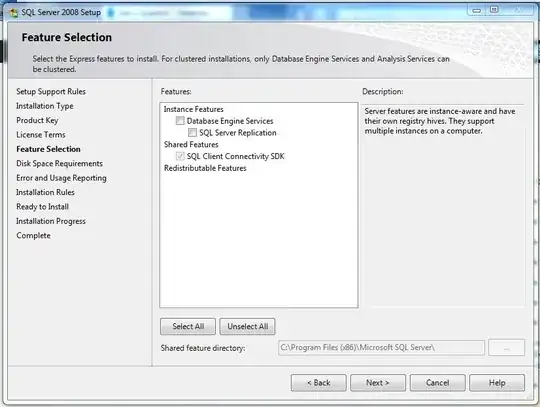Viewport: 540px width, 407px height.
Task: Open the Installation Progress step
Action: (51, 221)
